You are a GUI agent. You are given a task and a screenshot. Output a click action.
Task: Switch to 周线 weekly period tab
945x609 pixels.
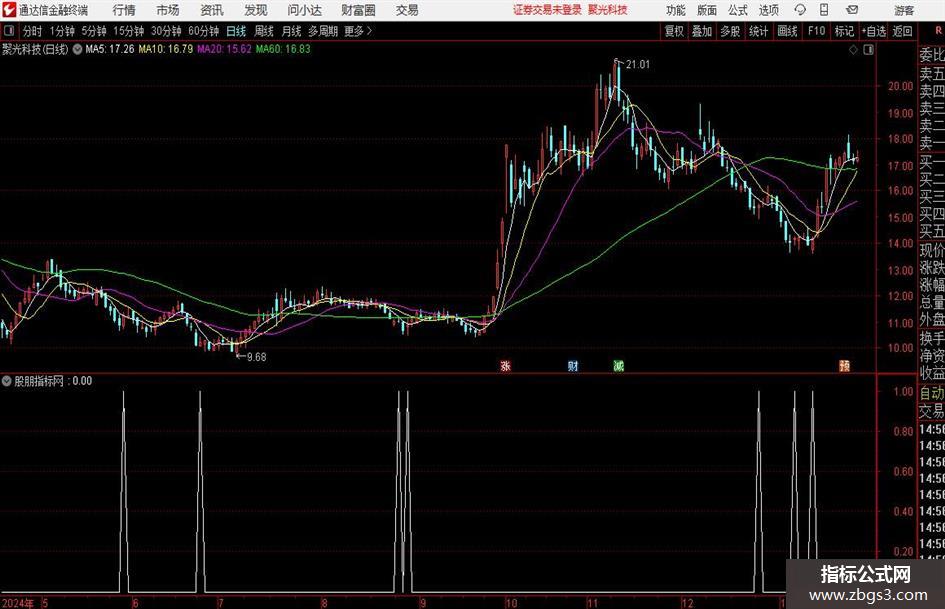tap(263, 31)
